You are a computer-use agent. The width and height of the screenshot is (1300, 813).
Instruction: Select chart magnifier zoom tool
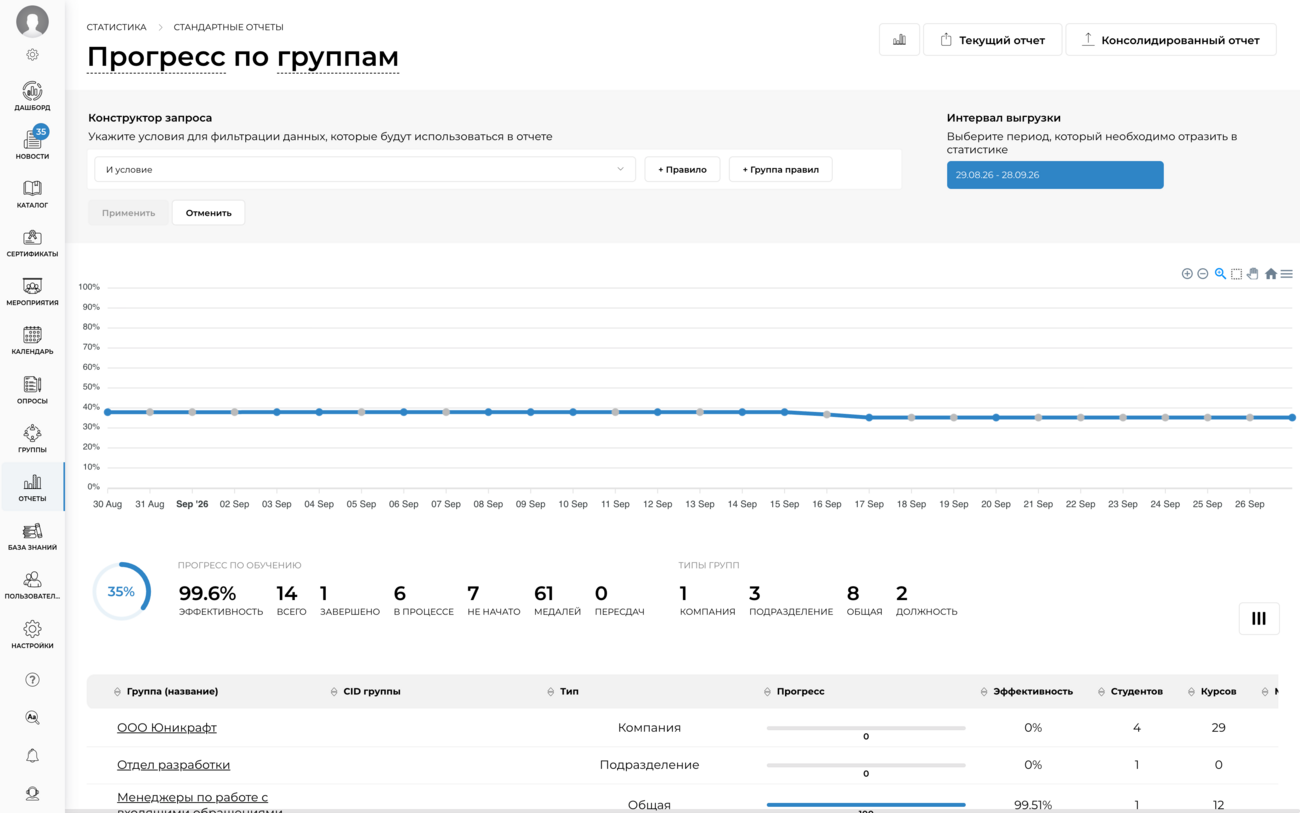click(x=1220, y=274)
